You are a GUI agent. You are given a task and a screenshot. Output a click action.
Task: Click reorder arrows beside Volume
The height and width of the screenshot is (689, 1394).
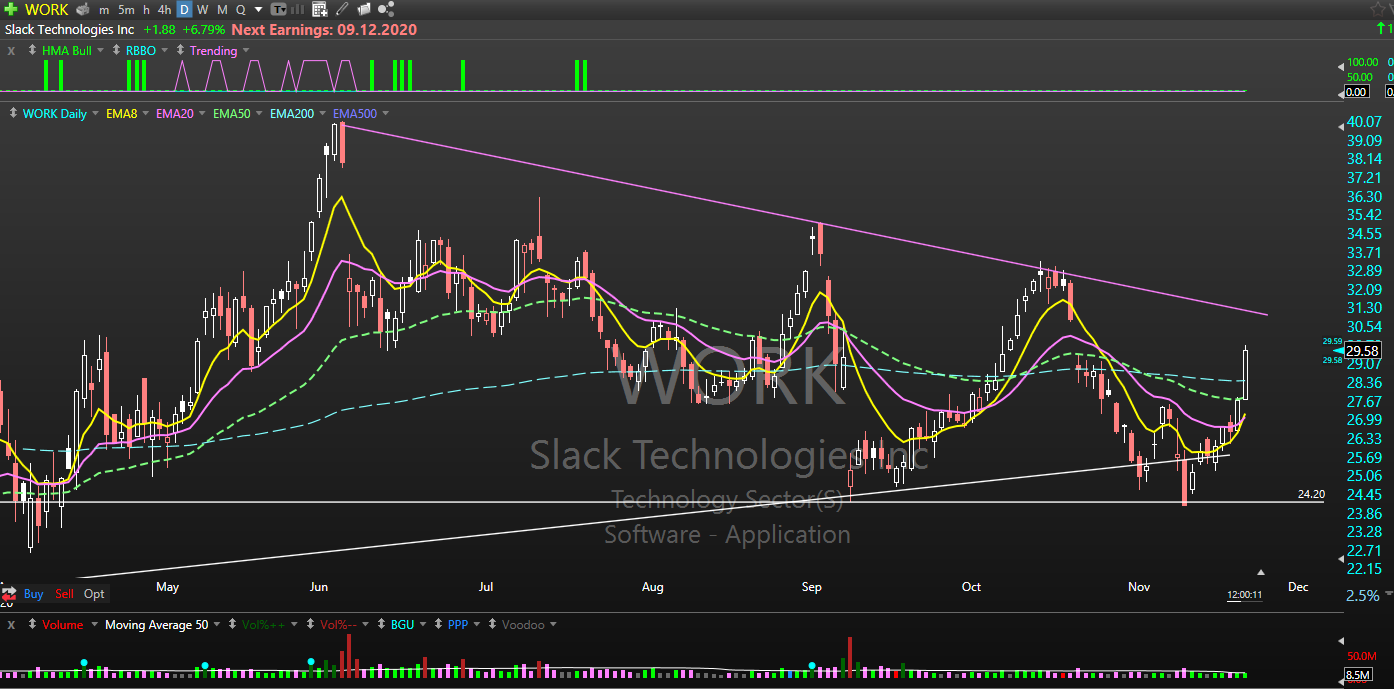pos(33,625)
